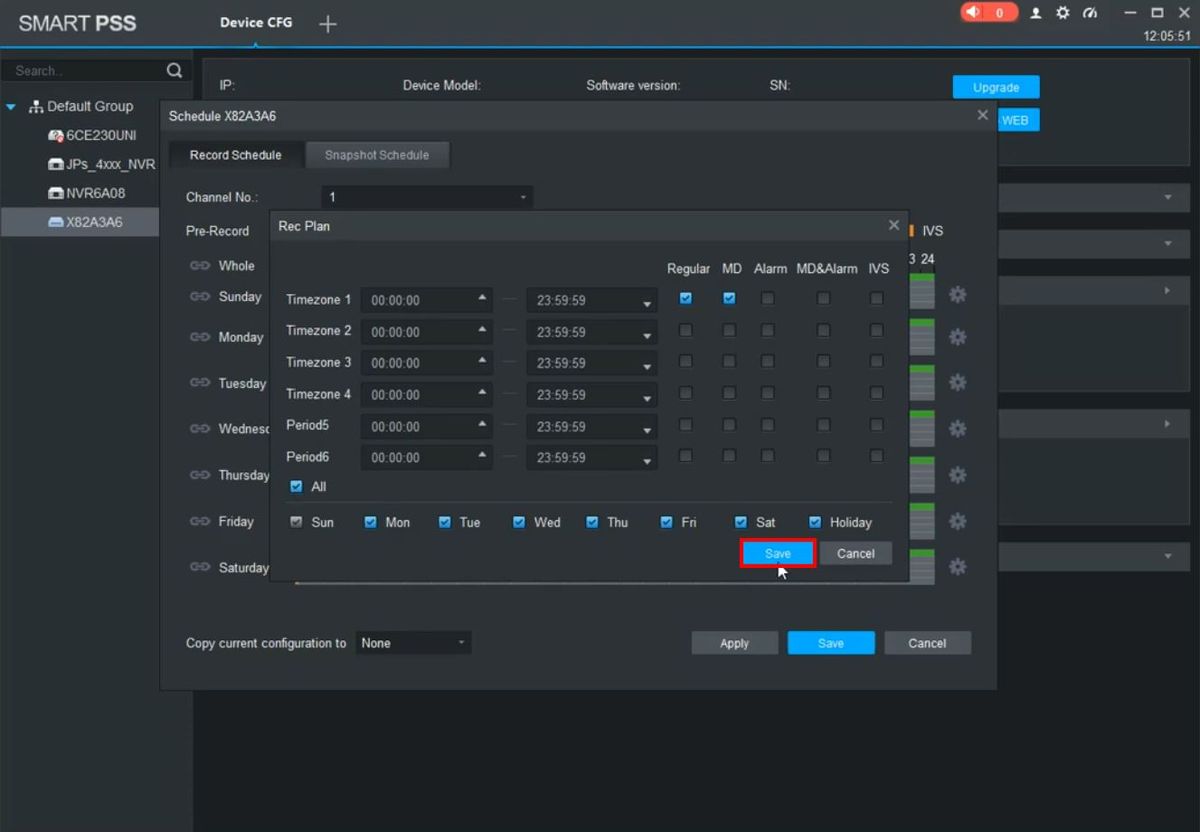Click the search magnifier icon
Image resolution: width=1200 pixels, height=832 pixels.
tap(174, 70)
